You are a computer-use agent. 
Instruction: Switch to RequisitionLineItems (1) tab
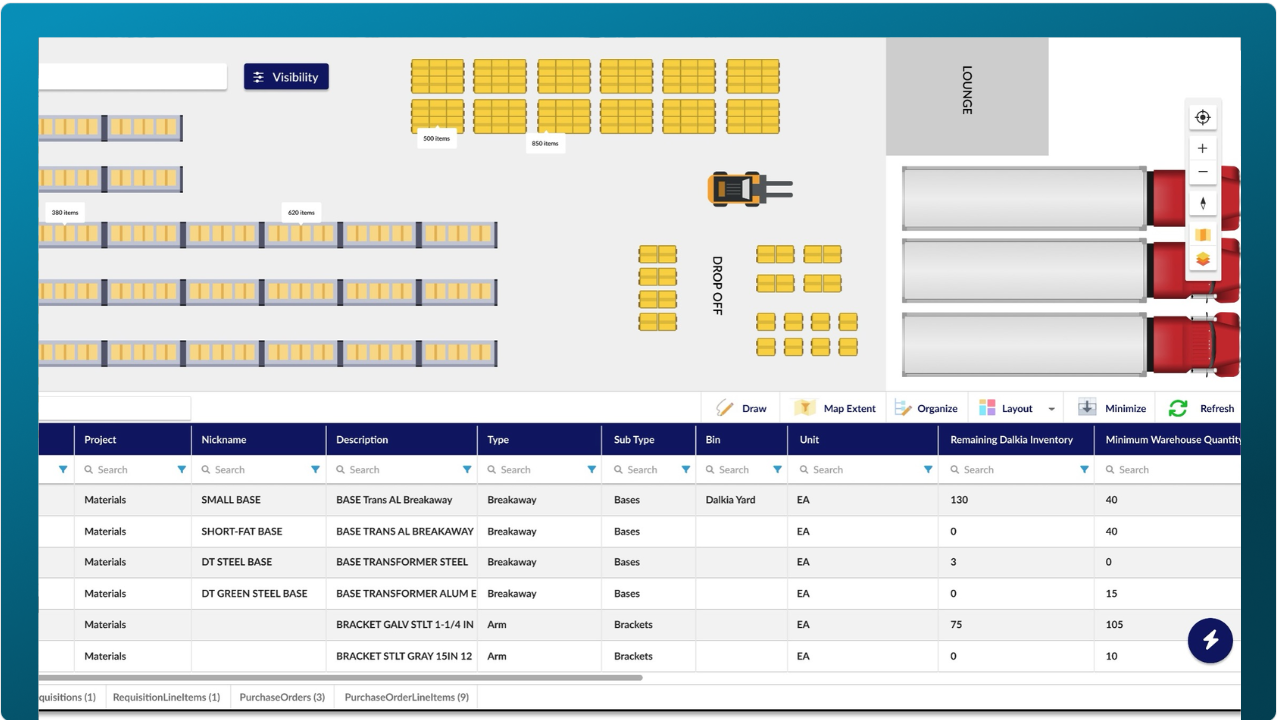point(166,697)
